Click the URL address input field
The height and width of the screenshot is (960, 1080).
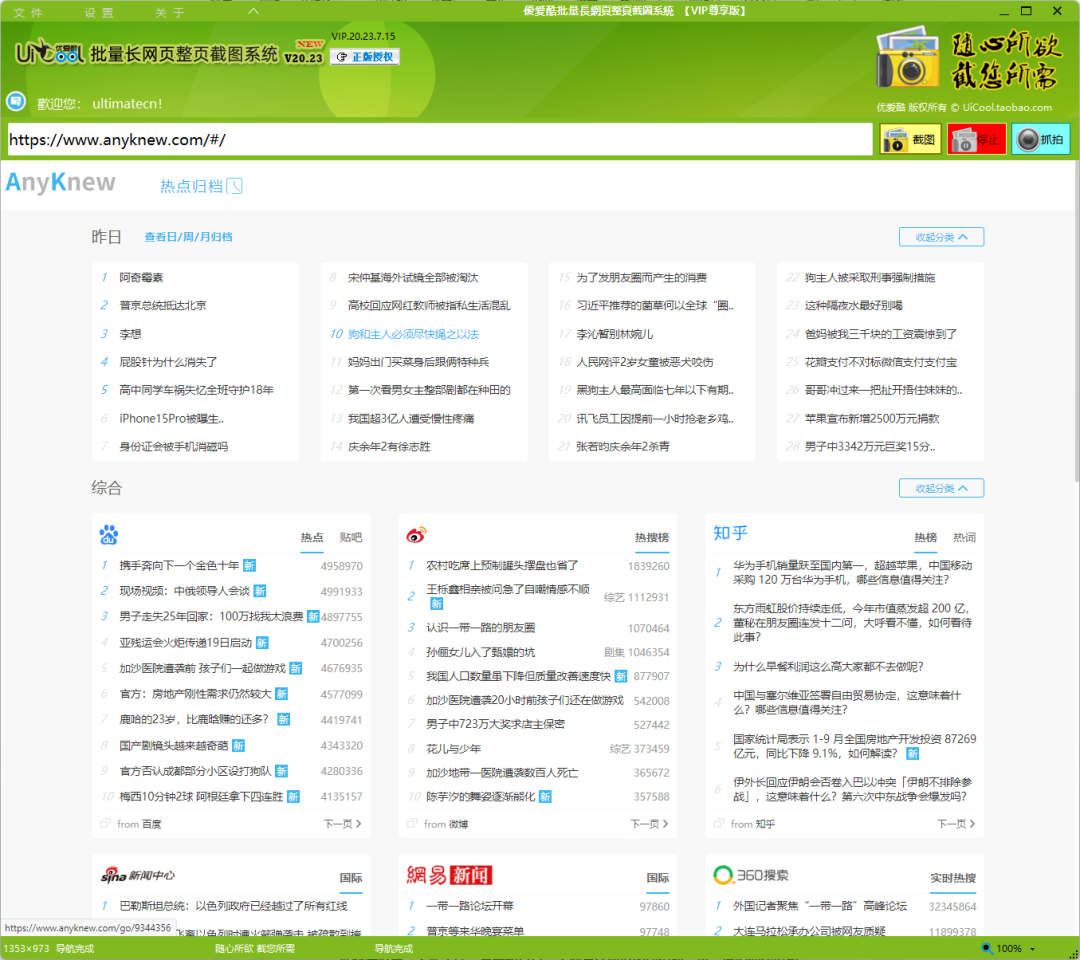[440, 140]
